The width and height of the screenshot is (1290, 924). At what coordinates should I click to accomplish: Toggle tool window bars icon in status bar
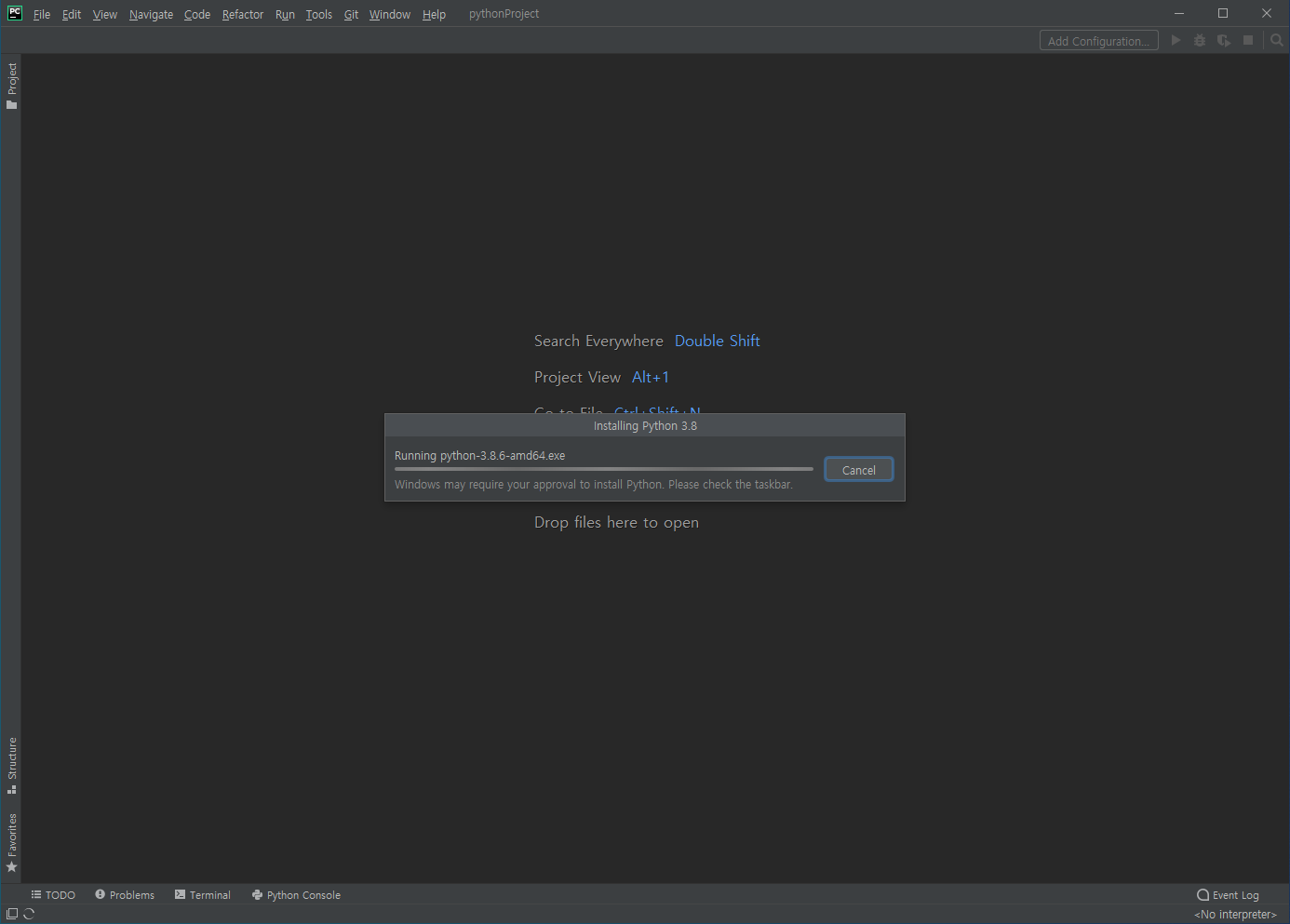pyautogui.click(x=12, y=914)
